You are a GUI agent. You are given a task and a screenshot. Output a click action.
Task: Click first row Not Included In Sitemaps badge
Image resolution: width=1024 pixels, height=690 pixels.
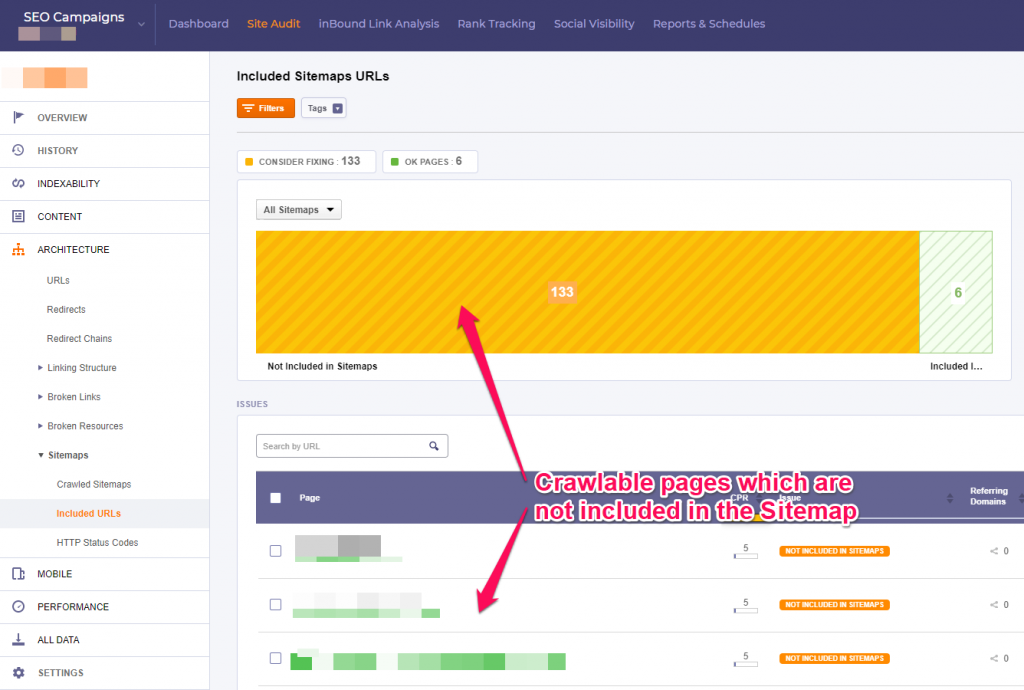(x=834, y=551)
